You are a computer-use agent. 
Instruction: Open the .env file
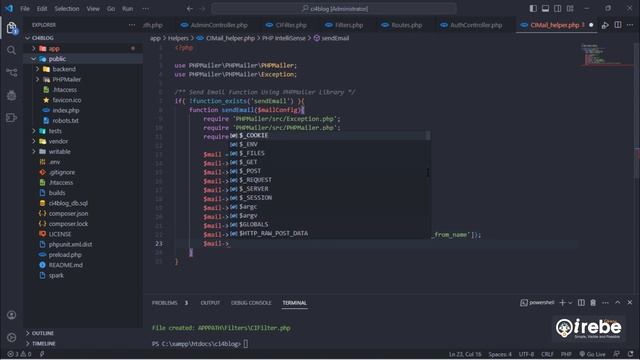pyautogui.click(x=54, y=162)
